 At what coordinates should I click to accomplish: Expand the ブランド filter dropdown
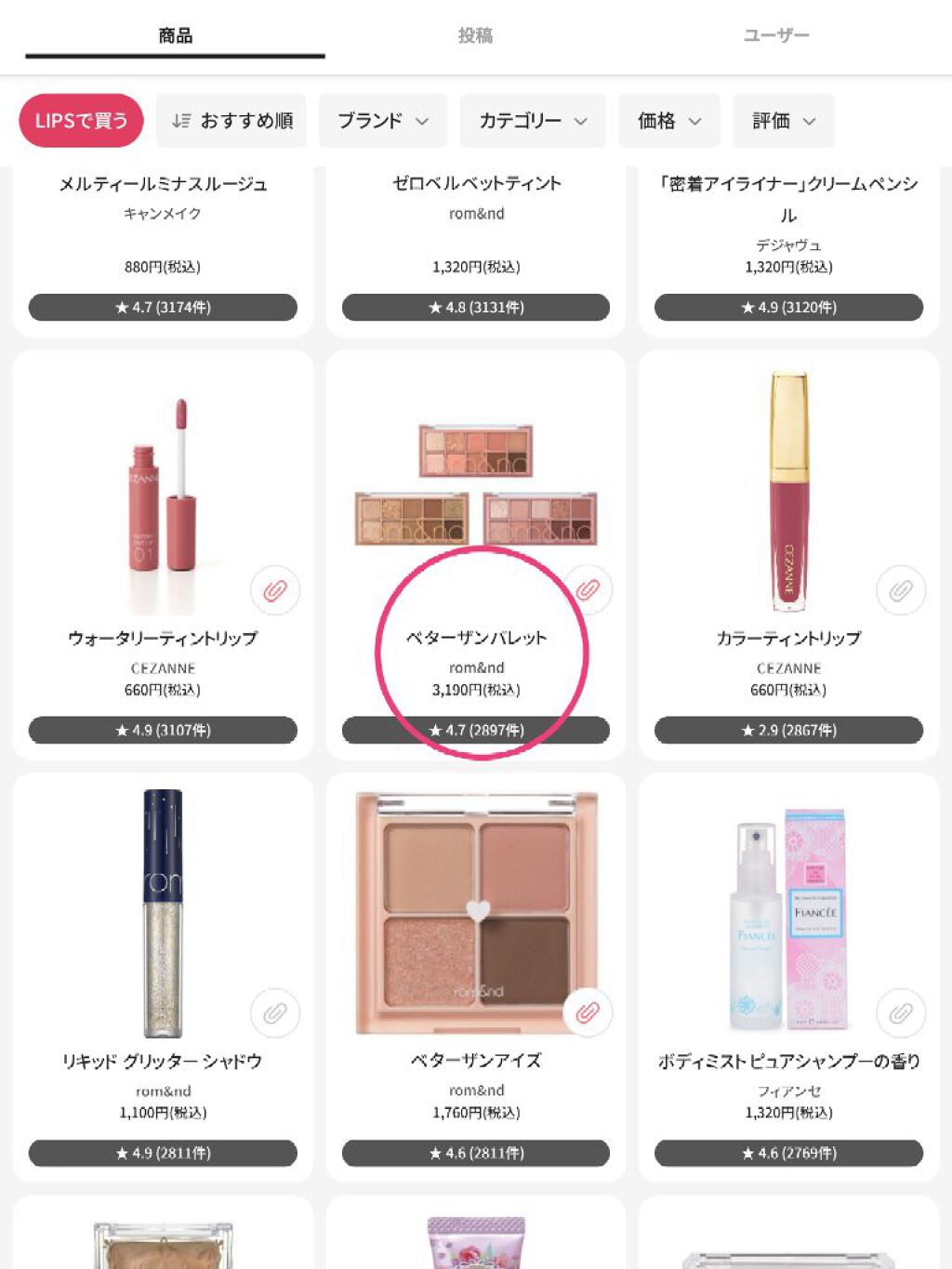[x=383, y=121]
